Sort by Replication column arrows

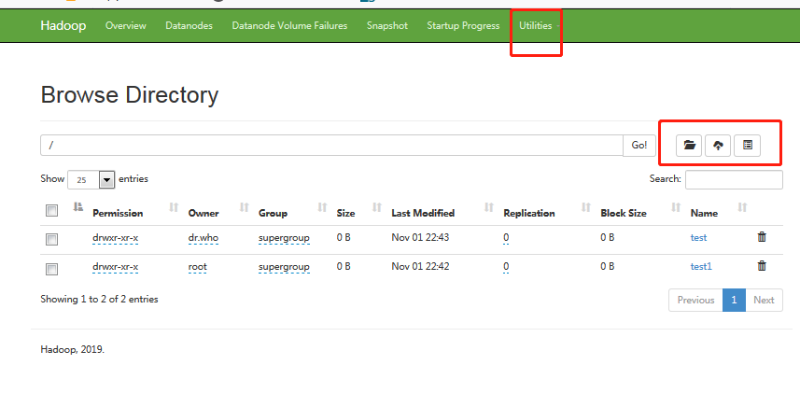point(586,207)
